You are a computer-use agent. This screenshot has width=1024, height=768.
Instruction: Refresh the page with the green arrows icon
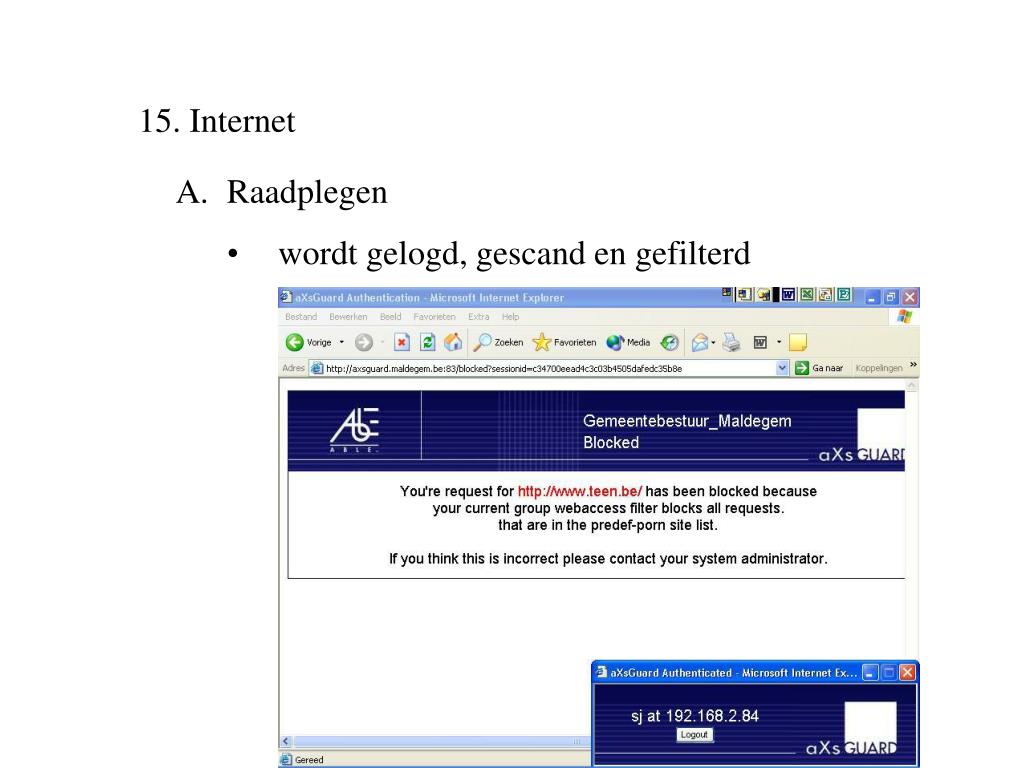pyautogui.click(x=427, y=342)
